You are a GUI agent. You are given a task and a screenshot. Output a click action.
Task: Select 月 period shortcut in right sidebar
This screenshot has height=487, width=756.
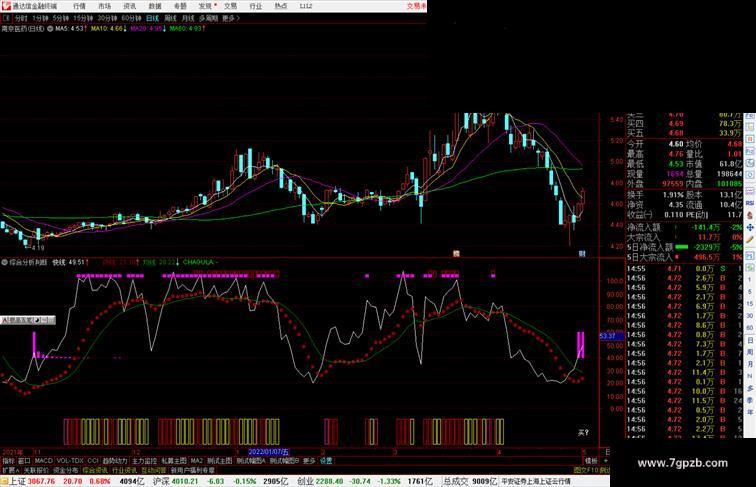[x=750, y=364]
